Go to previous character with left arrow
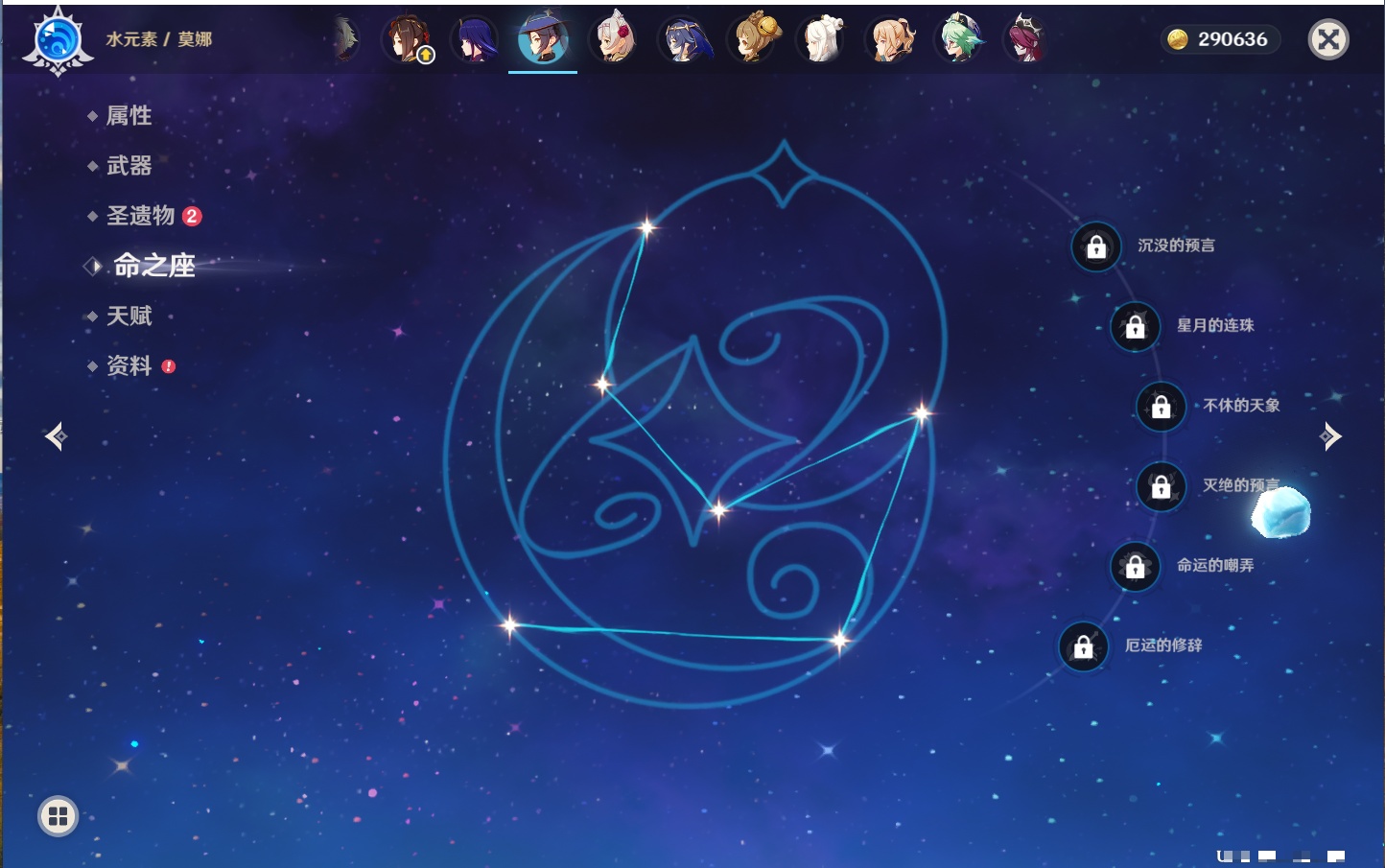Image resolution: width=1385 pixels, height=868 pixels. (56, 436)
